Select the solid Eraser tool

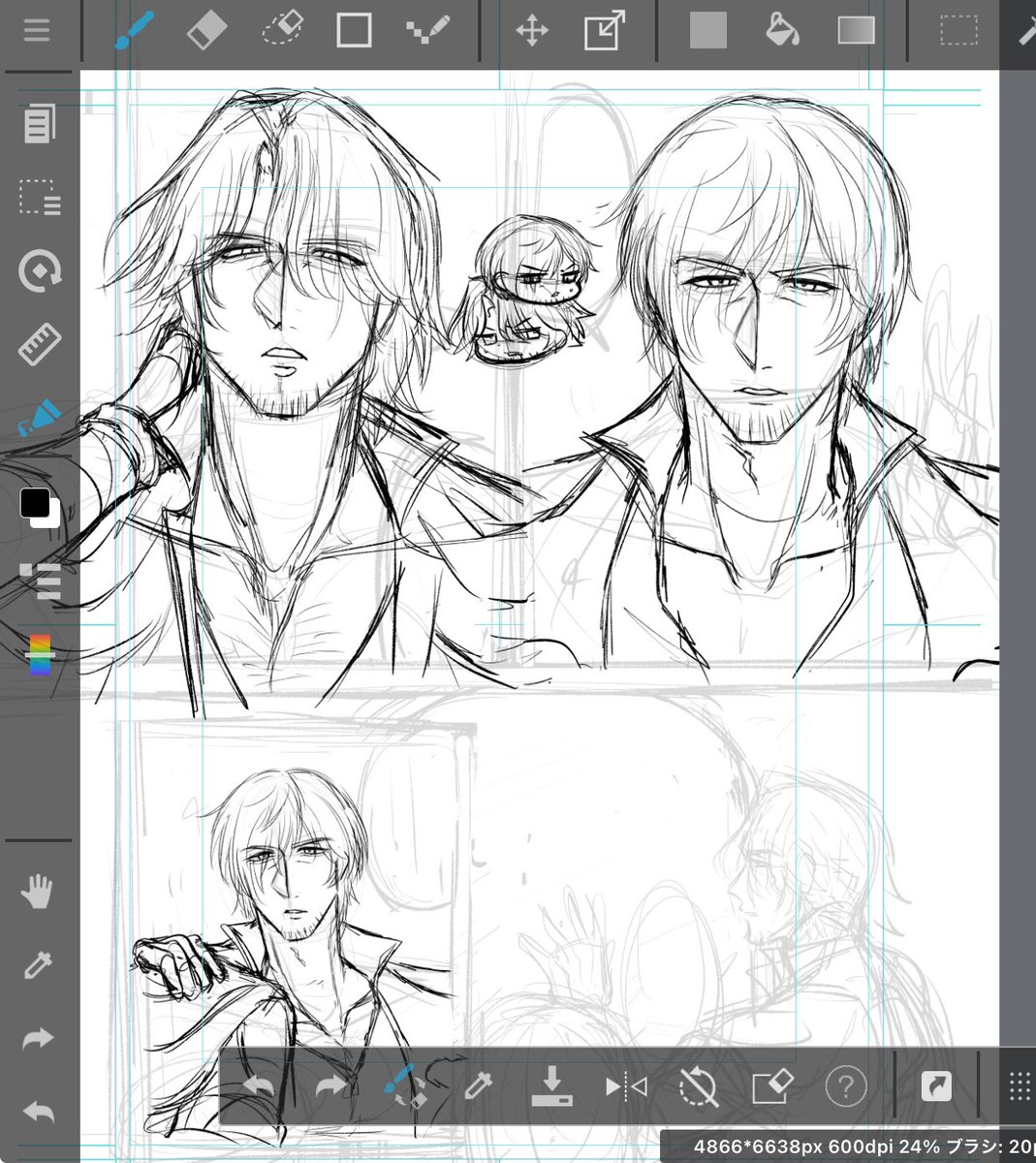click(205, 30)
